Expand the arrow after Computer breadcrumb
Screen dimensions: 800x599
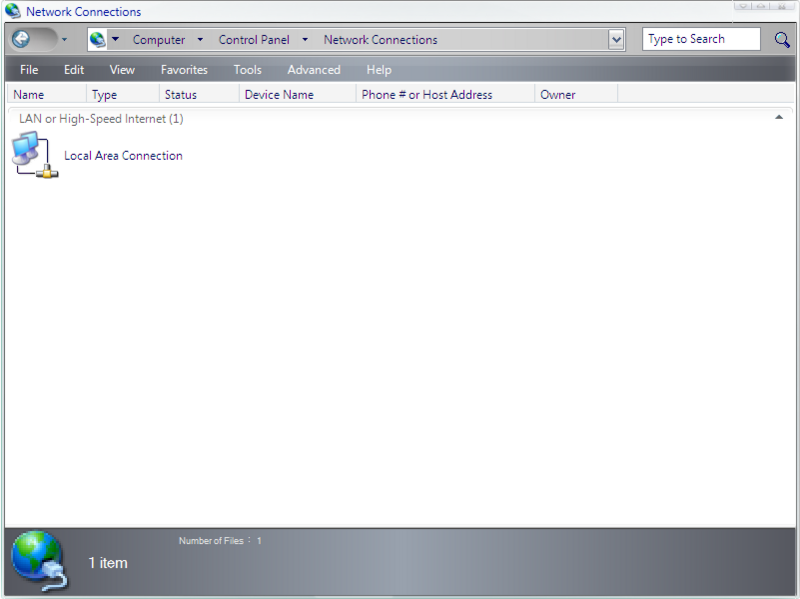coord(200,39)
